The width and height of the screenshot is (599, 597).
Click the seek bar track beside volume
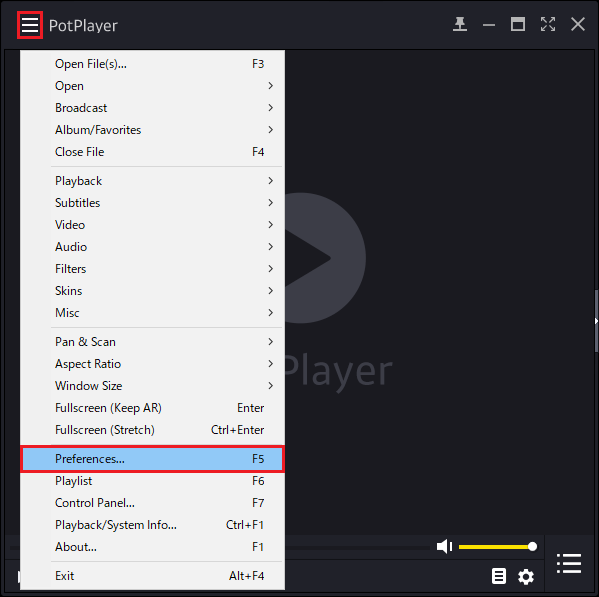(x=358, y=548)
